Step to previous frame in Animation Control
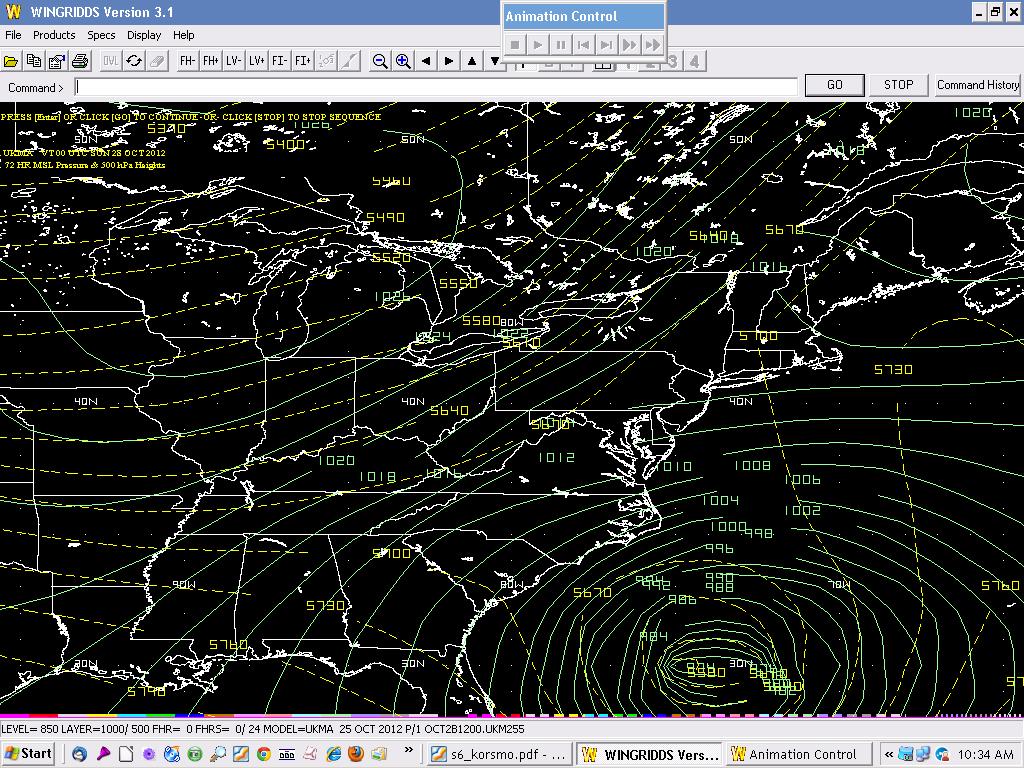Viewport: 1024px width, 768px height. point(583,44)
